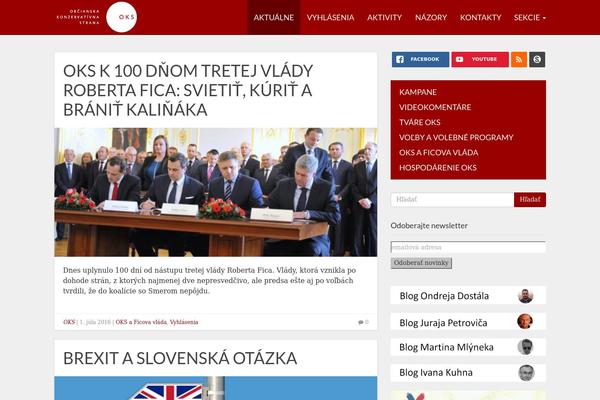Go to the KONTAKTY page
The image size is (600, 400).
click(480, 18)
